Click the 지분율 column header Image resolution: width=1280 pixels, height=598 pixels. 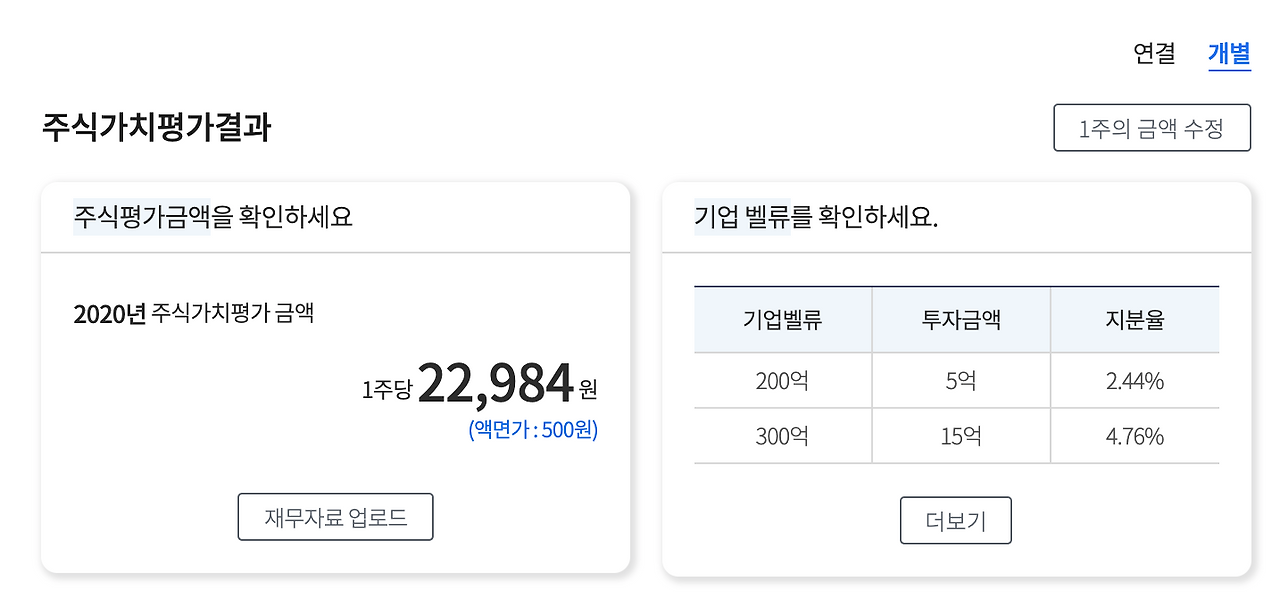pos(1135,318)
